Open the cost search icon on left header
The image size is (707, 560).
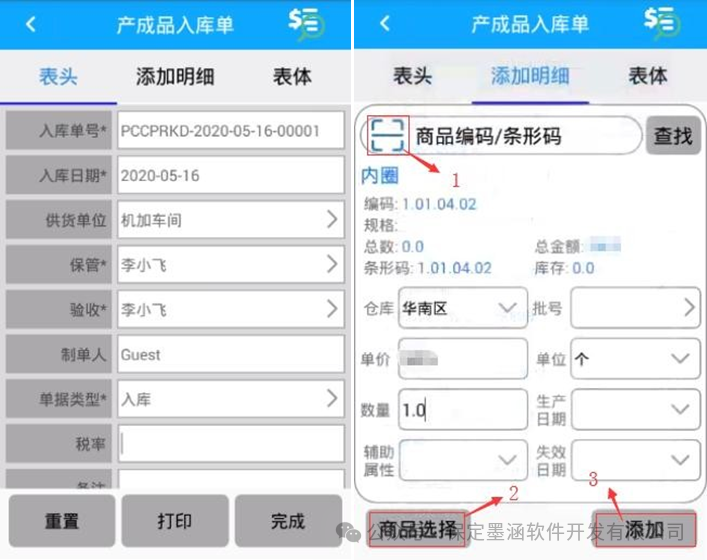[x=306, y=24]
